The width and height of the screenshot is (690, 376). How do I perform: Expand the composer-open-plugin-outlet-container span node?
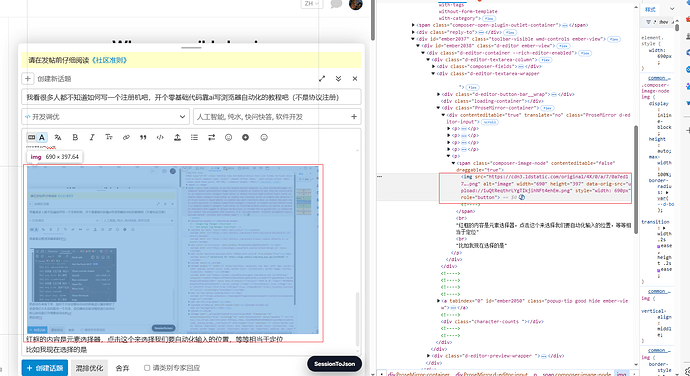pyautogui.click(x=413, y=25)
